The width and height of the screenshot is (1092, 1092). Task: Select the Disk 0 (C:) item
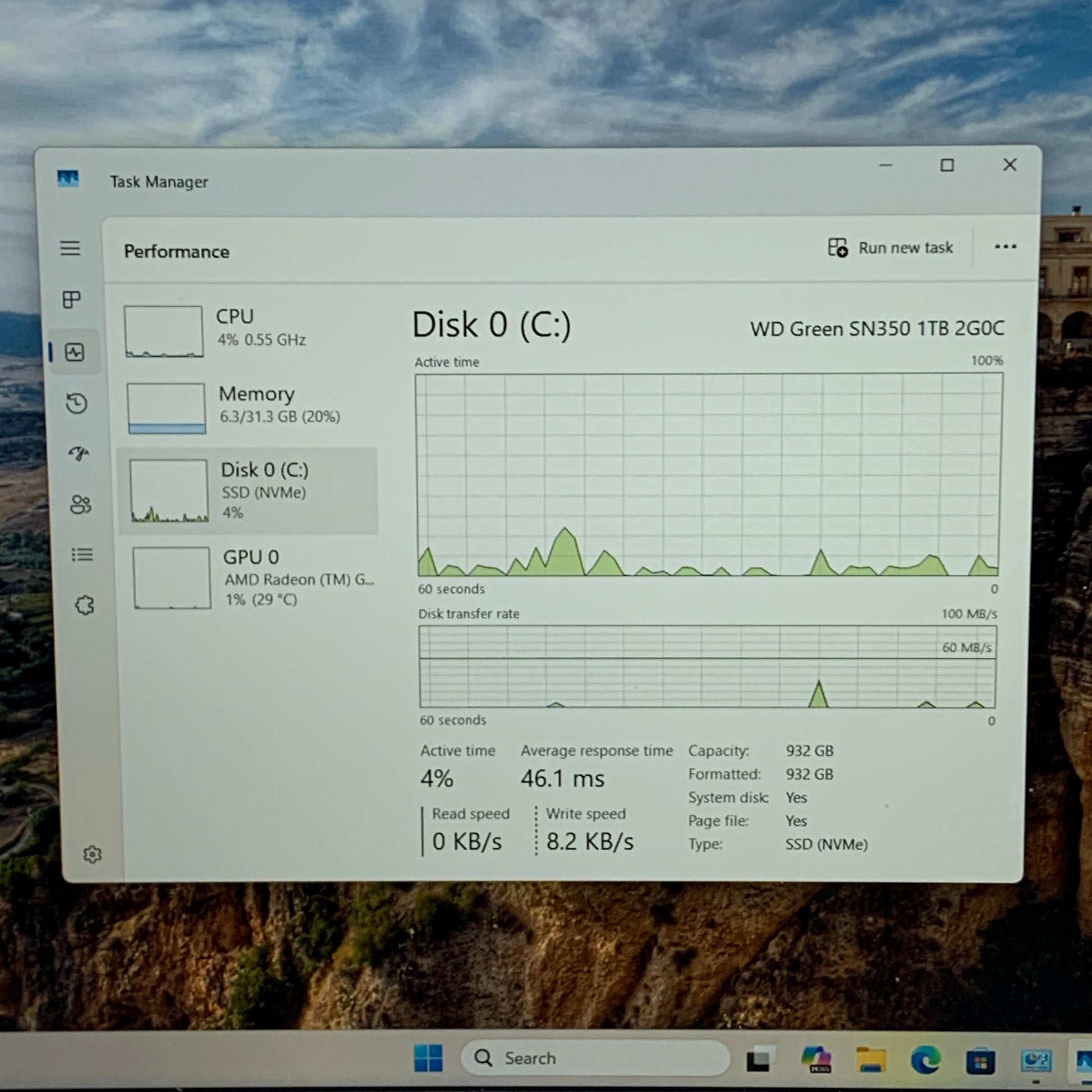(249, 490)
